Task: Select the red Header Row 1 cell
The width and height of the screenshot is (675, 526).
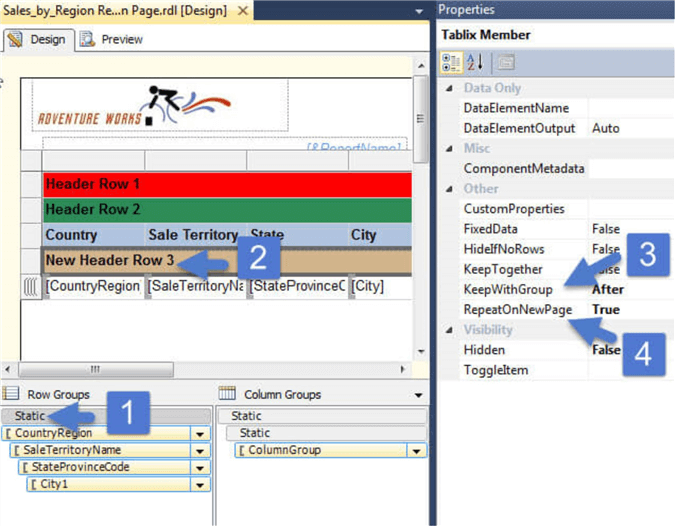Action: coord(227,185)
